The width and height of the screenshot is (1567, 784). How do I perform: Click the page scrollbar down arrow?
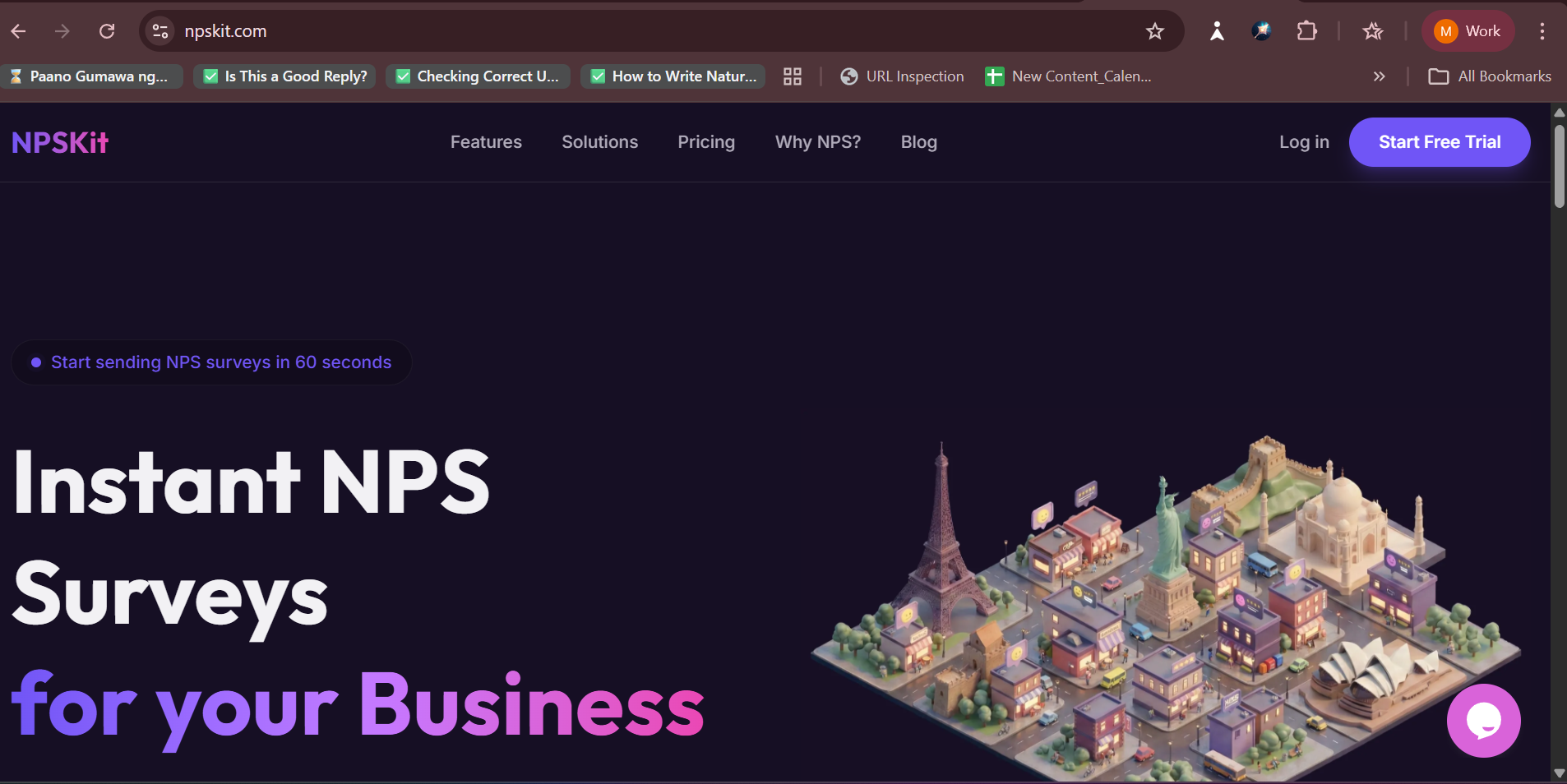pyautogui.click(x=1559, y=773)
